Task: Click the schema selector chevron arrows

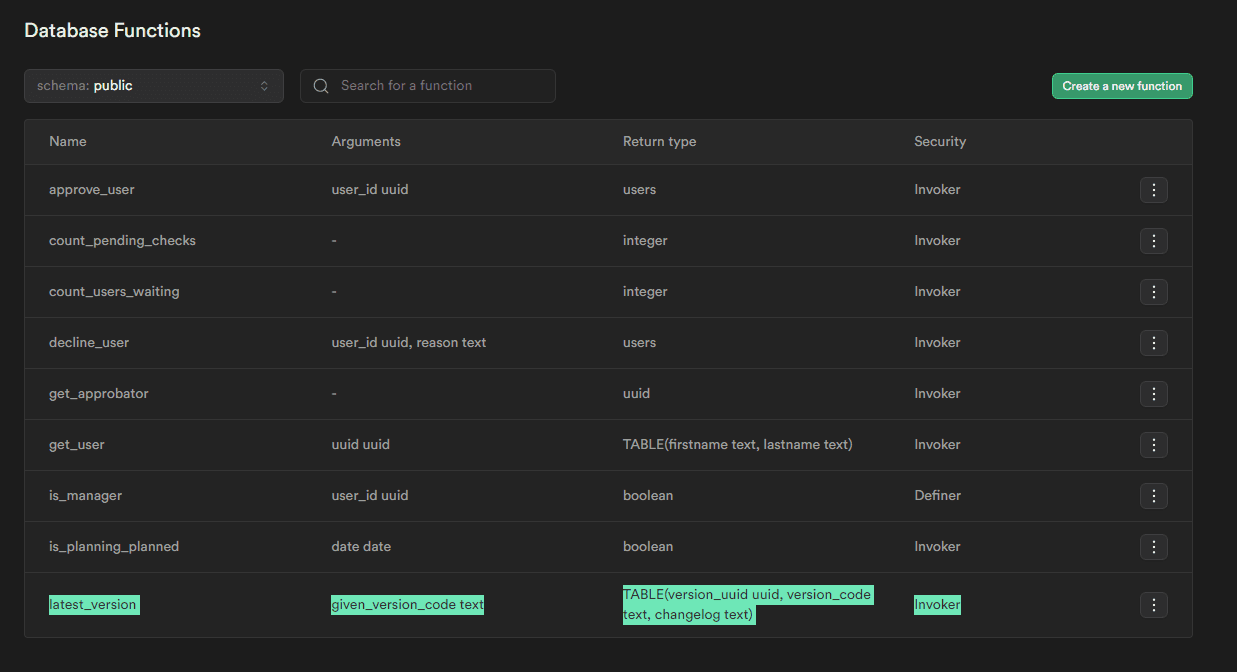Action: (x=264, y=86)
